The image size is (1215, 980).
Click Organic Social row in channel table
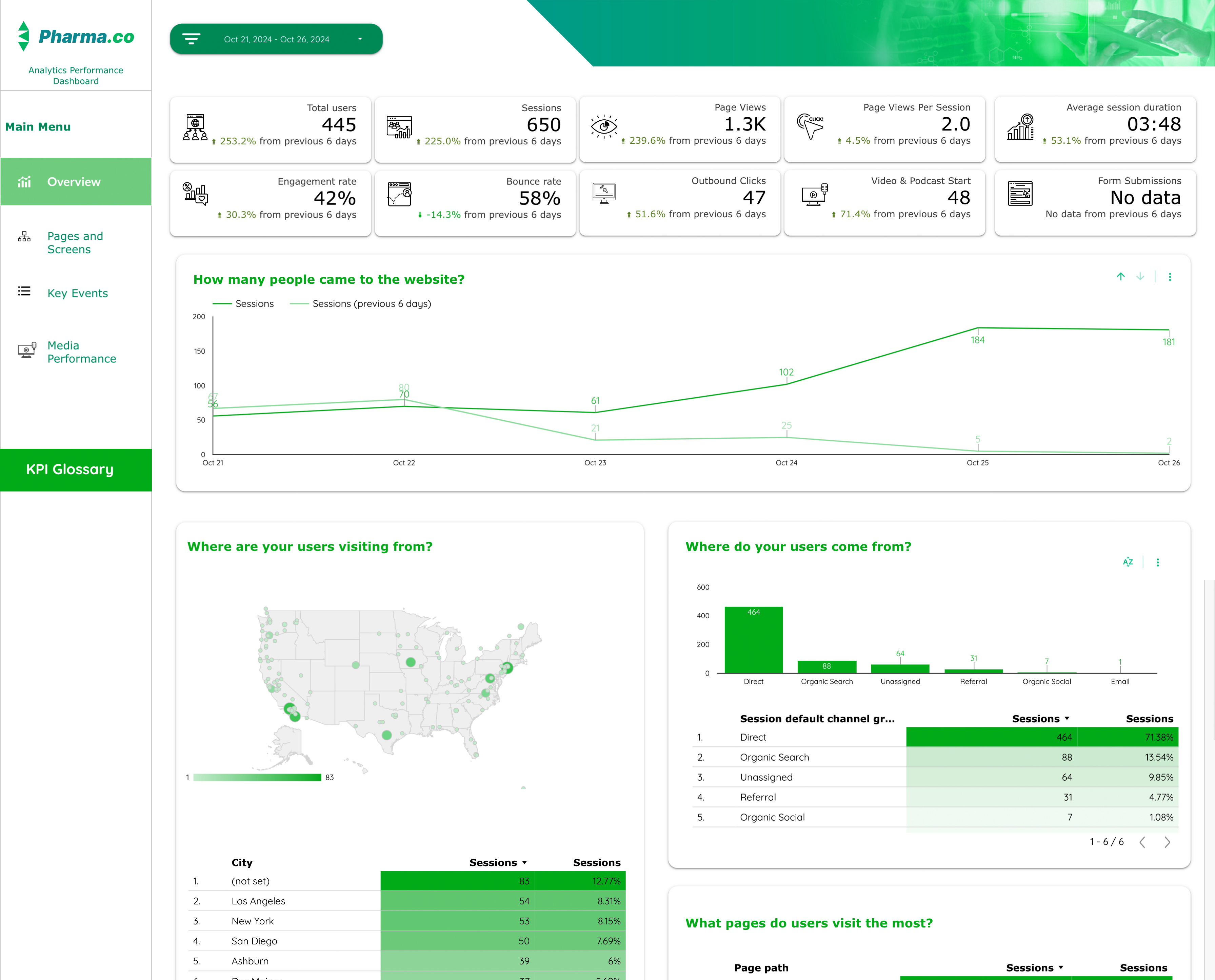coord(935,817)
